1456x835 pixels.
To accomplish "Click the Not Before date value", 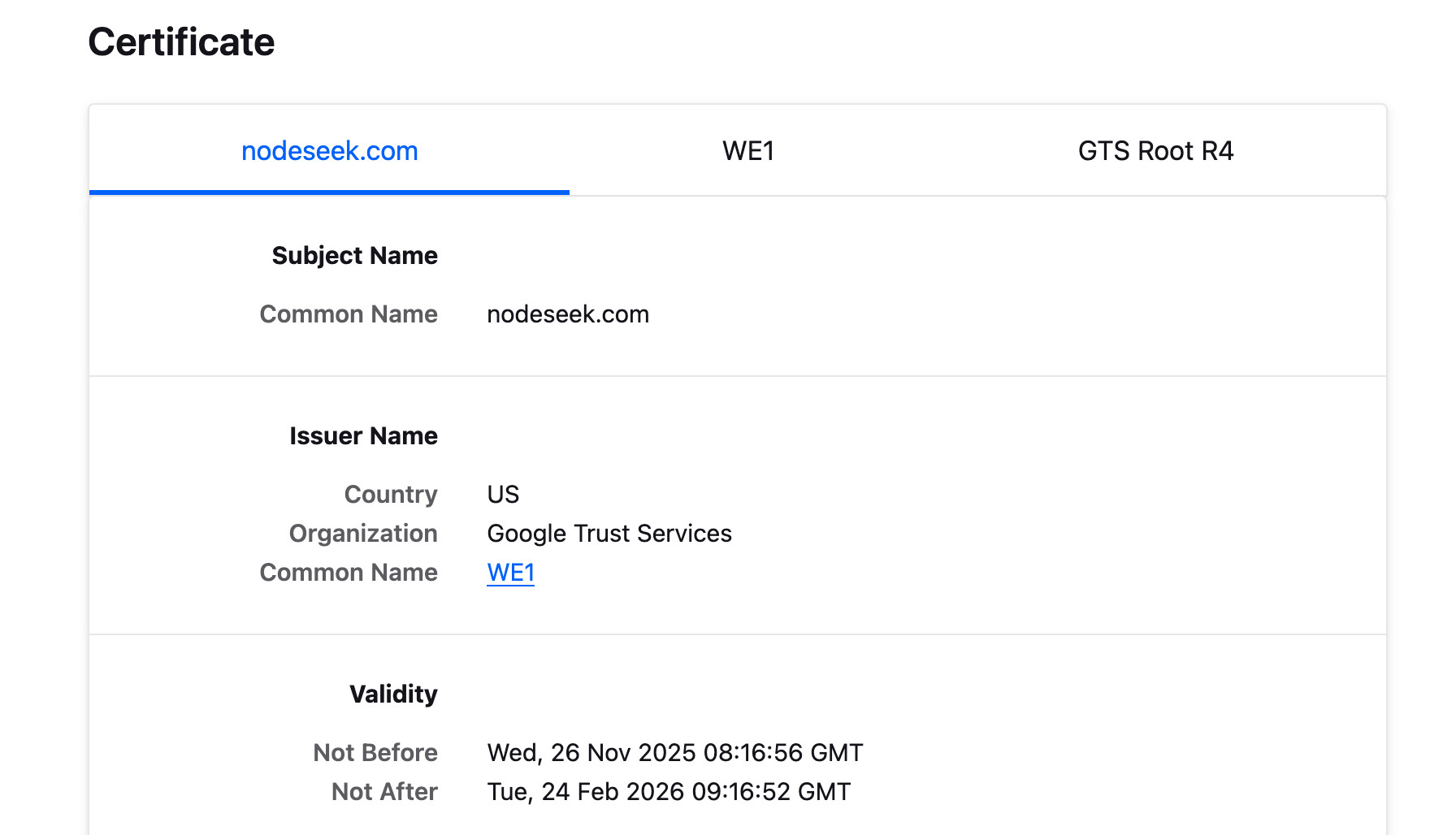I will [x=674, y=753].
